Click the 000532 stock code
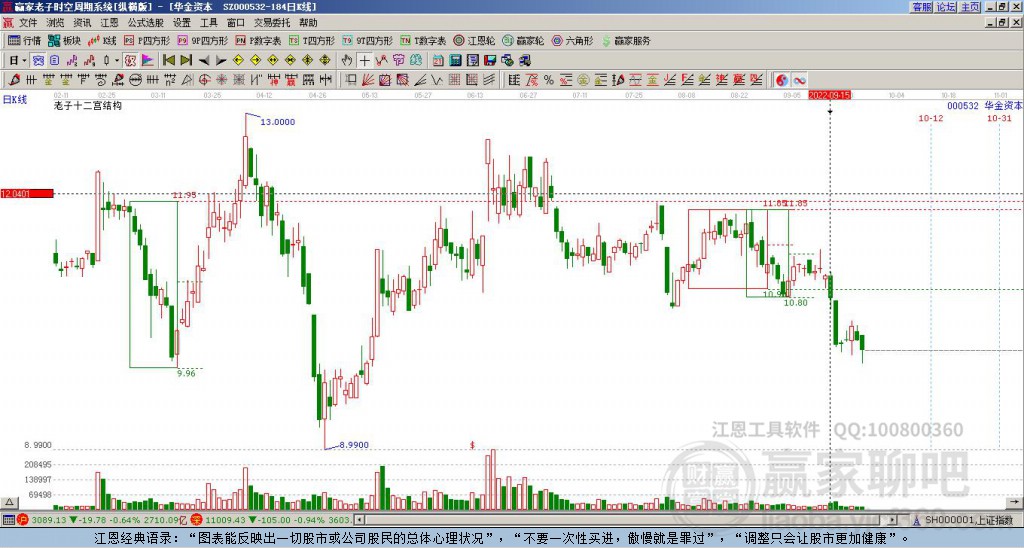The height and width of the screenshot is (548, 1024). pyautogui.click(x=963, y=105)
